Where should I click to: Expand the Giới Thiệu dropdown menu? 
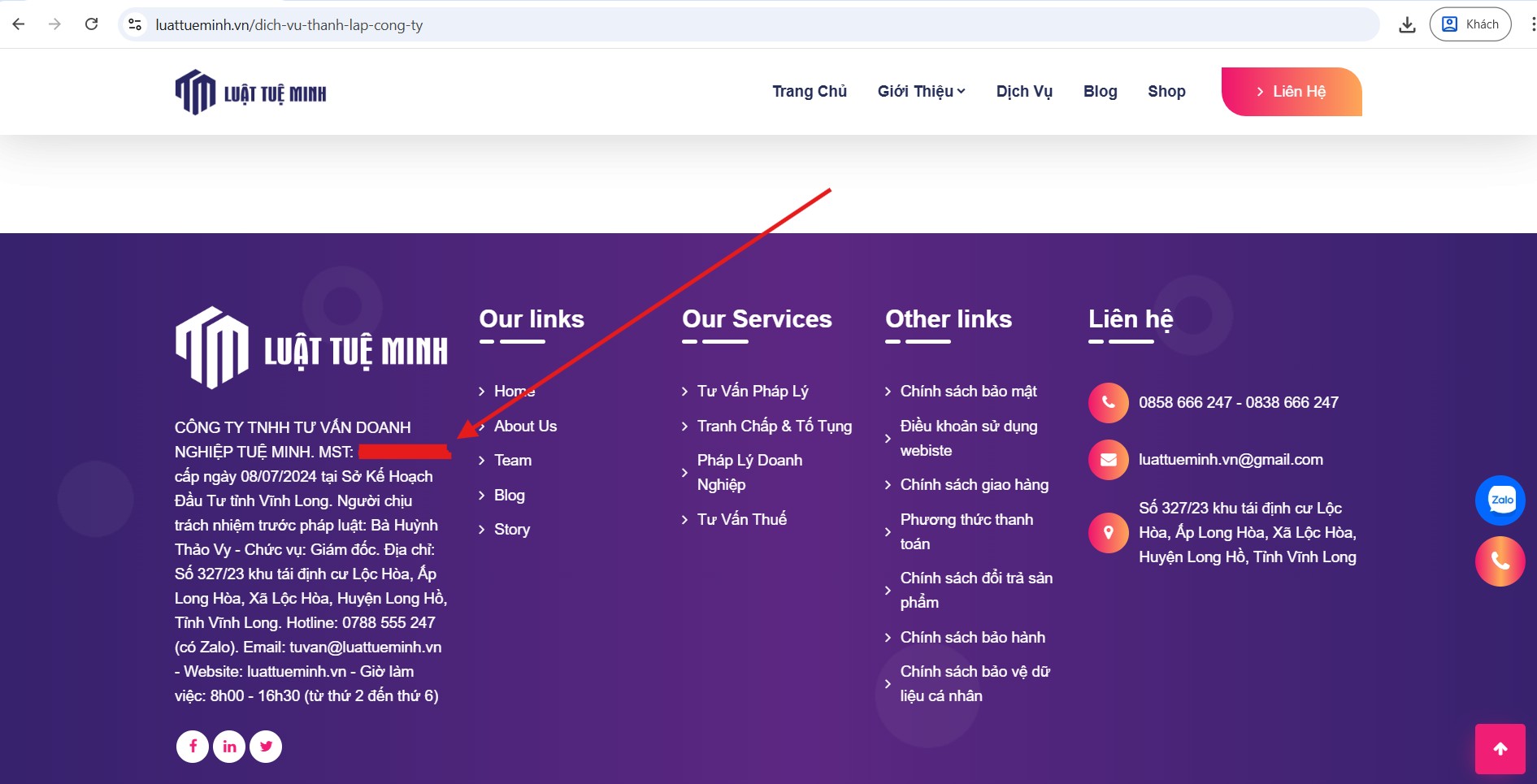921,92
